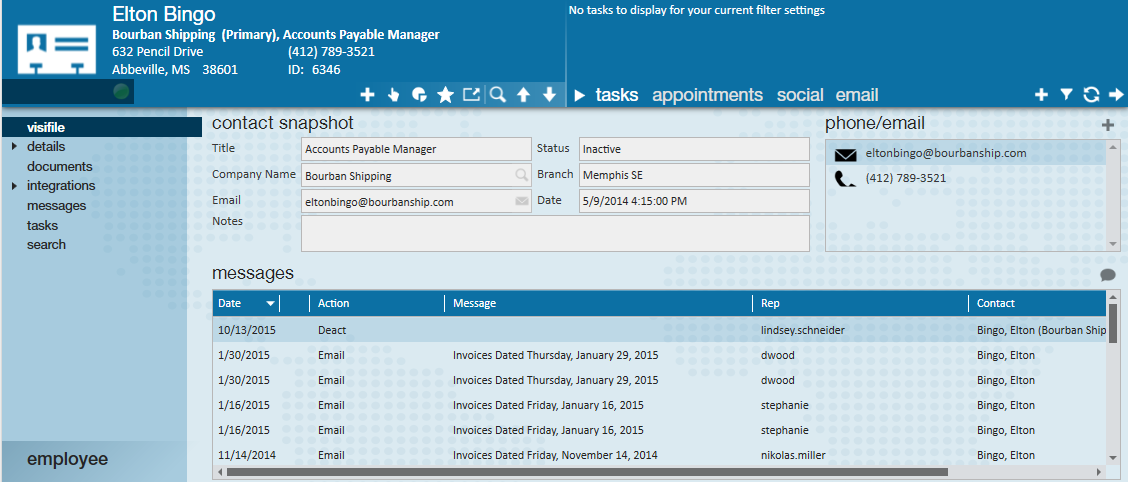Click the messages vertical scrollbar thumb
The width and height of the screenshot is (1128, 482).
[x=1113, y=324]
